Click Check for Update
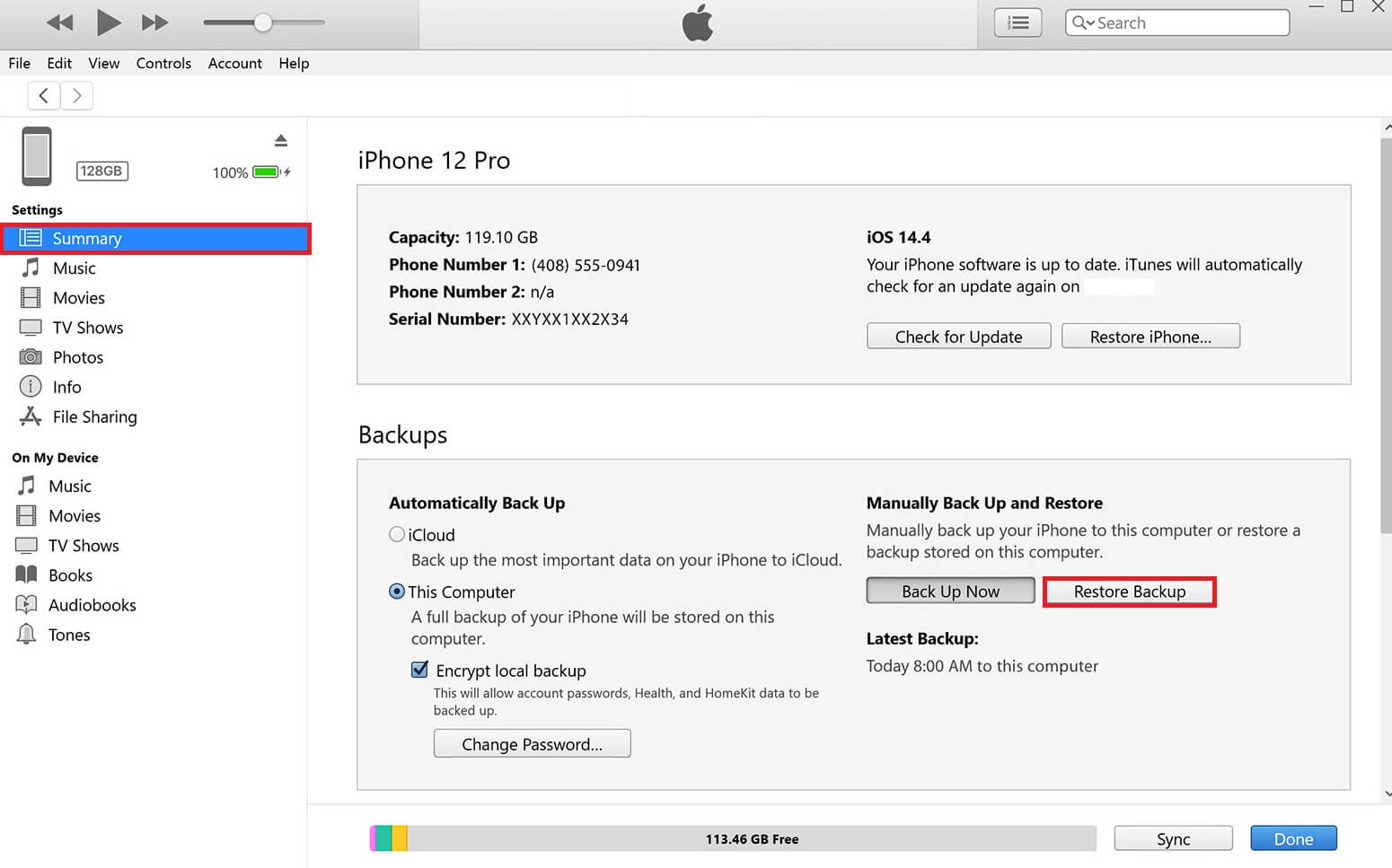 [957, 336]
